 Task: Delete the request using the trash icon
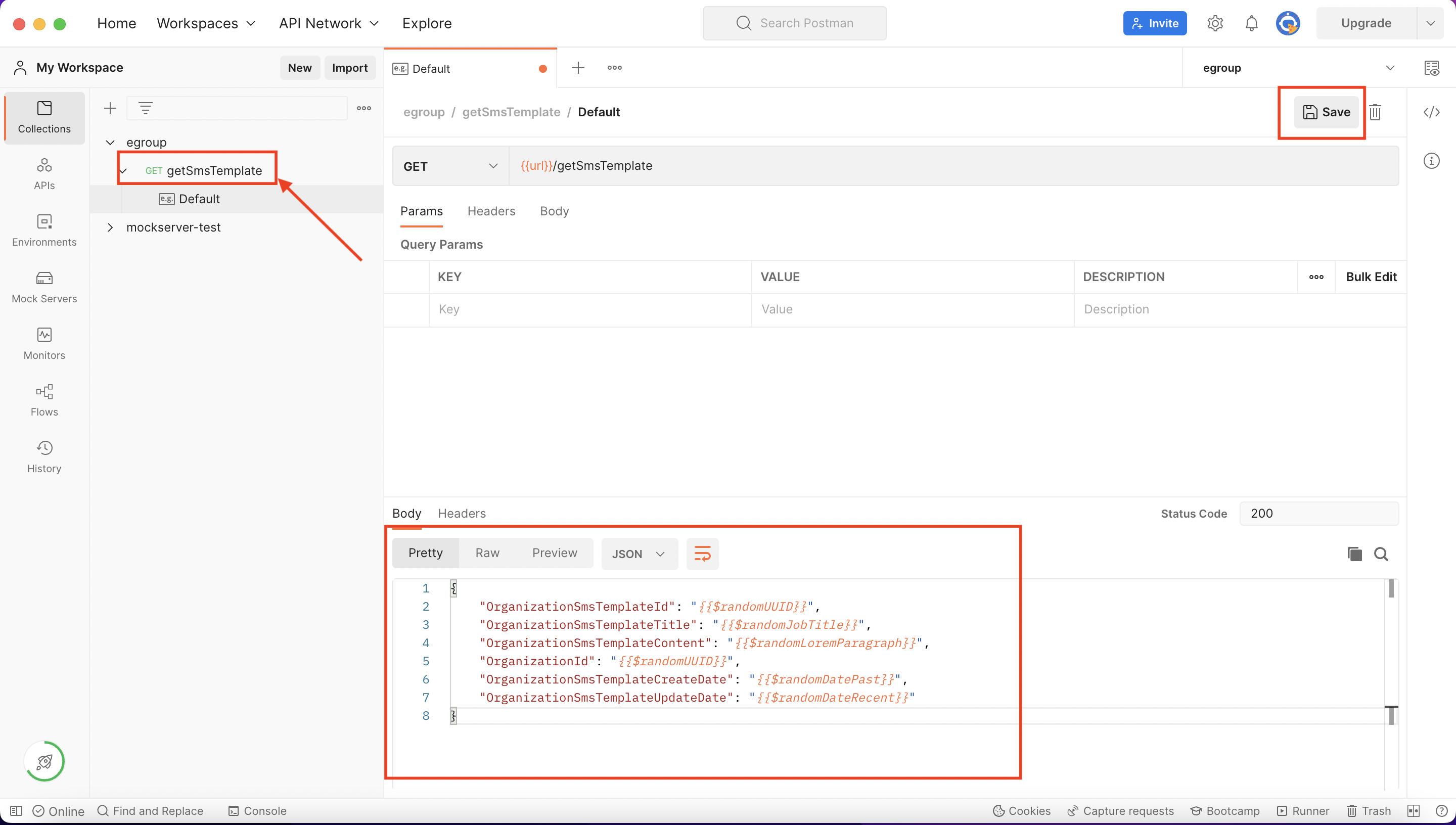pyautogui.click(x=1376, y=112)
